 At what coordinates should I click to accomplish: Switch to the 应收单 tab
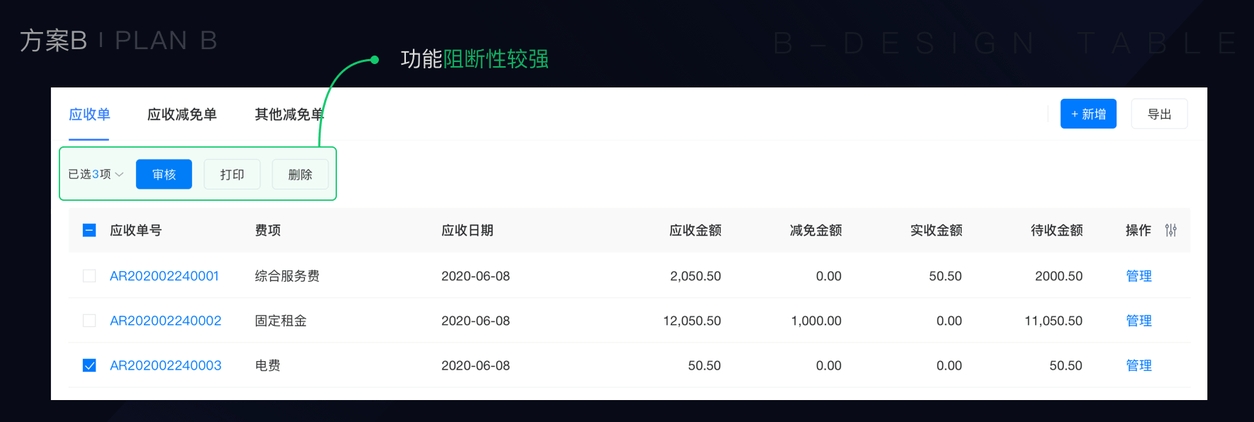click(x=89, y=114)
